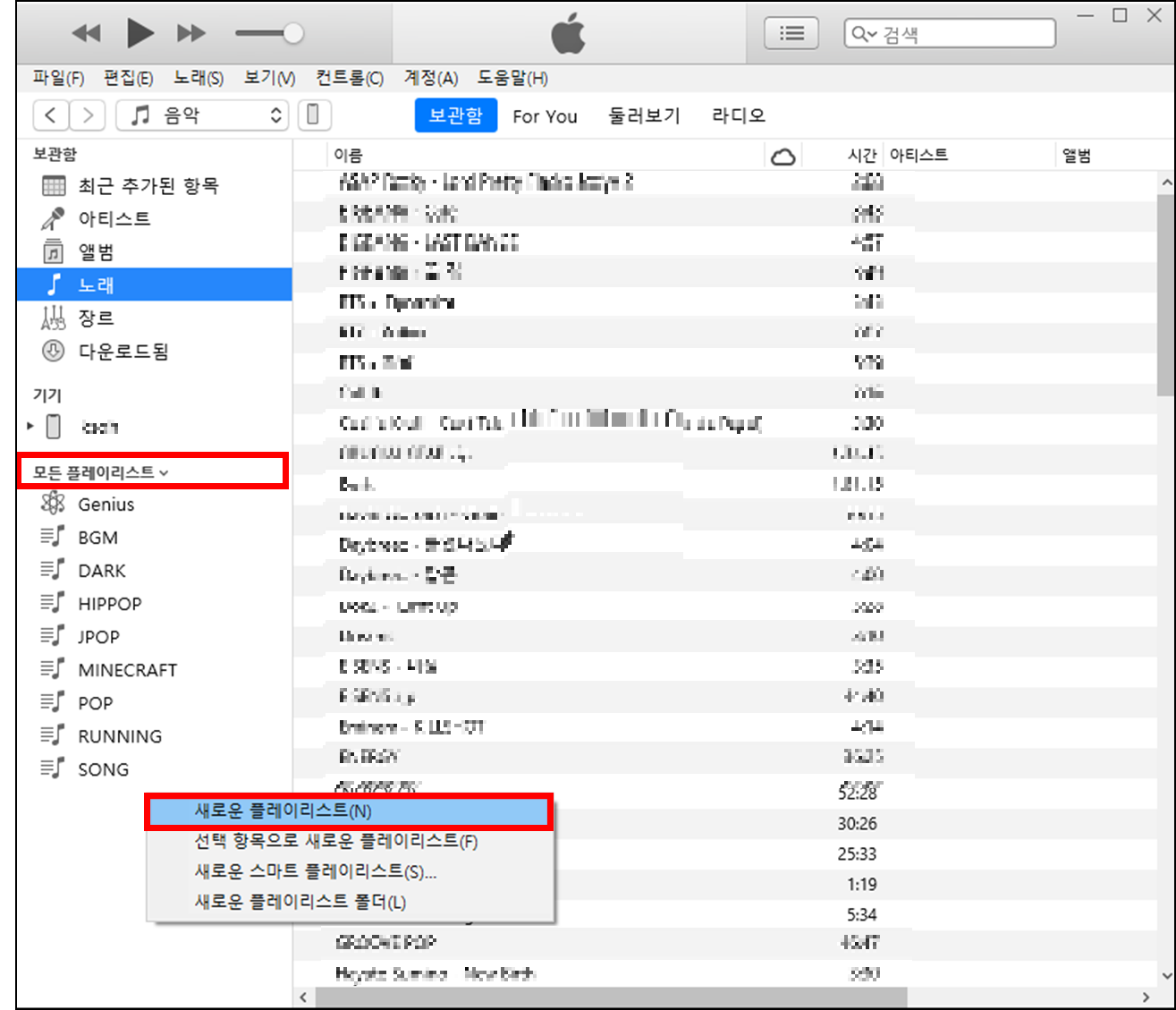Screen dimensions: 1176x1010
Task: Click the horizontal scrollbar left arrow
Action: (303, 997)
